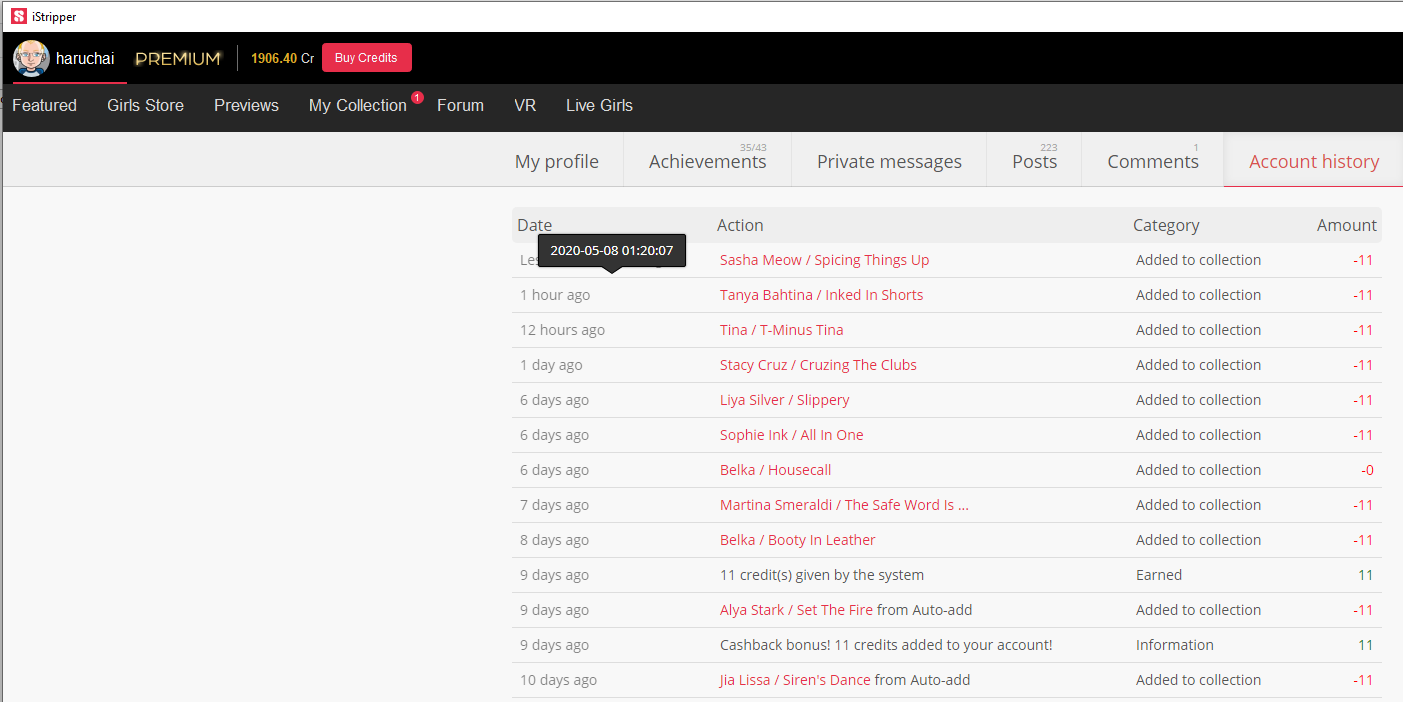1403x702 pixels.
Task: Open the PREMIUM membership label
Action: pos(178,59)
